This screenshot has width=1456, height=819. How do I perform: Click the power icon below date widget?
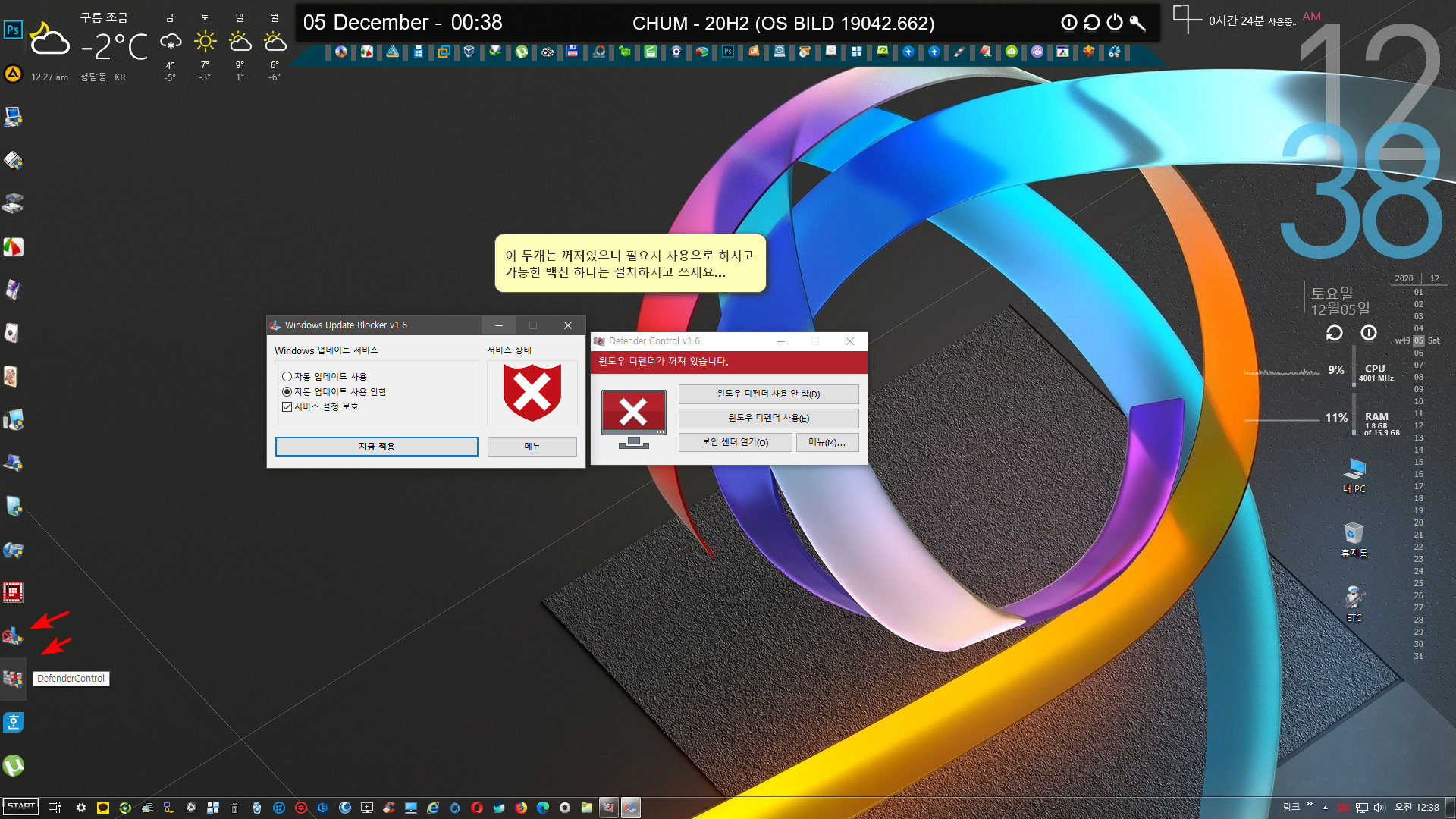1368,333
